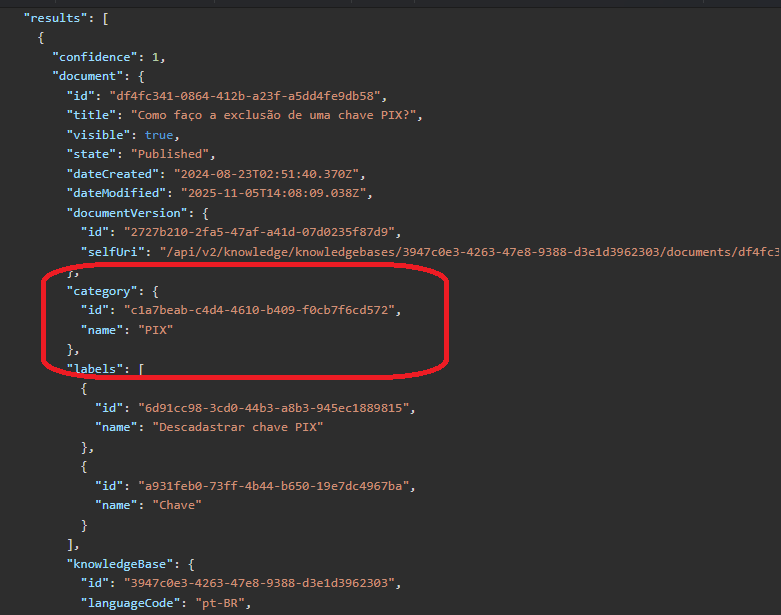Click the "document" key
The width and height of the screenshot is (781, 615).
pos(87,76)
